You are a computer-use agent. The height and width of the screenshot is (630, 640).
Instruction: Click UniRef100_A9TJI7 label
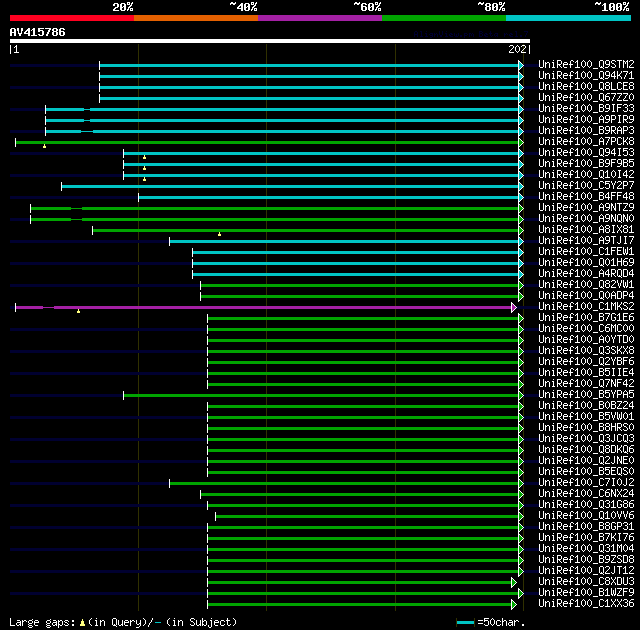click(586, 241)
